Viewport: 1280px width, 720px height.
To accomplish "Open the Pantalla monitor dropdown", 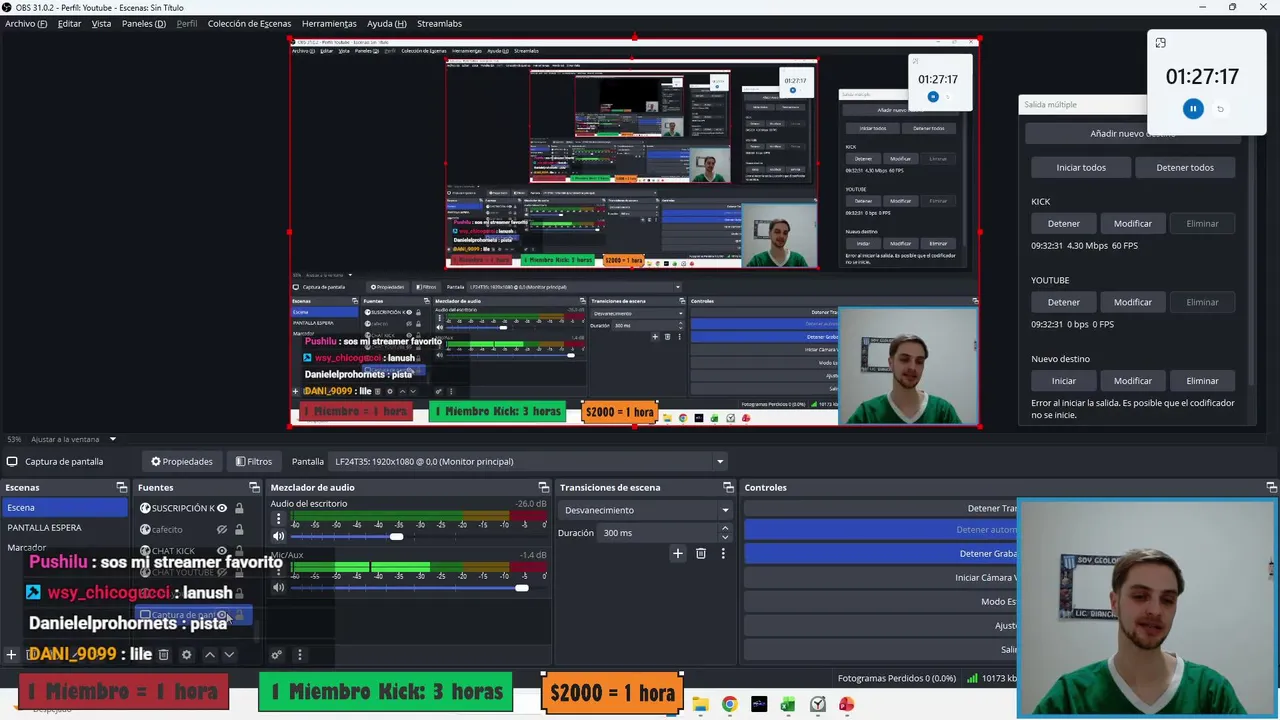I will click(x=529, y=461).
